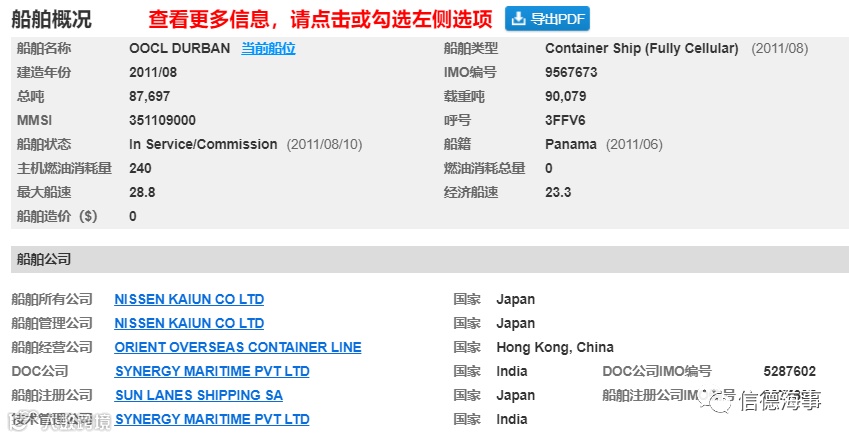Click the Hong Kong, China country value
Viewport: 849px width, 438px height.
[555, 347]
